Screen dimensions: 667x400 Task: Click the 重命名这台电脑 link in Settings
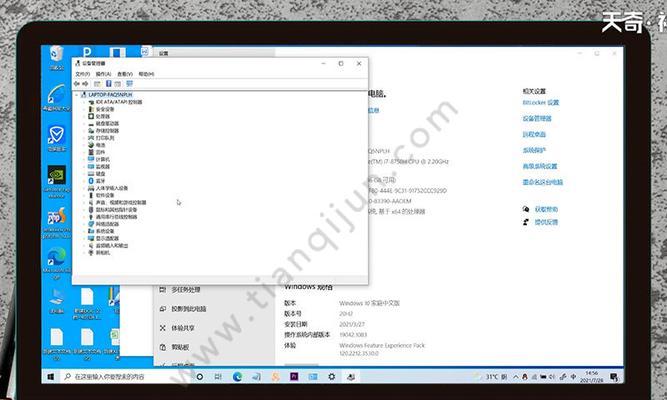coord(543,182)
